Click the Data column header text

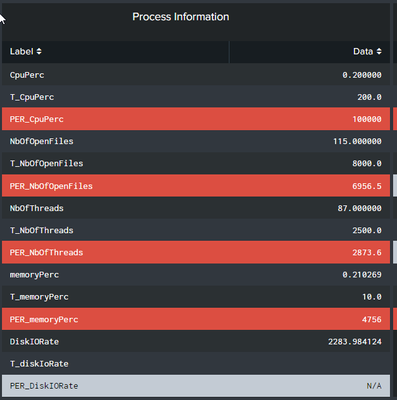[x=363, y=51]
